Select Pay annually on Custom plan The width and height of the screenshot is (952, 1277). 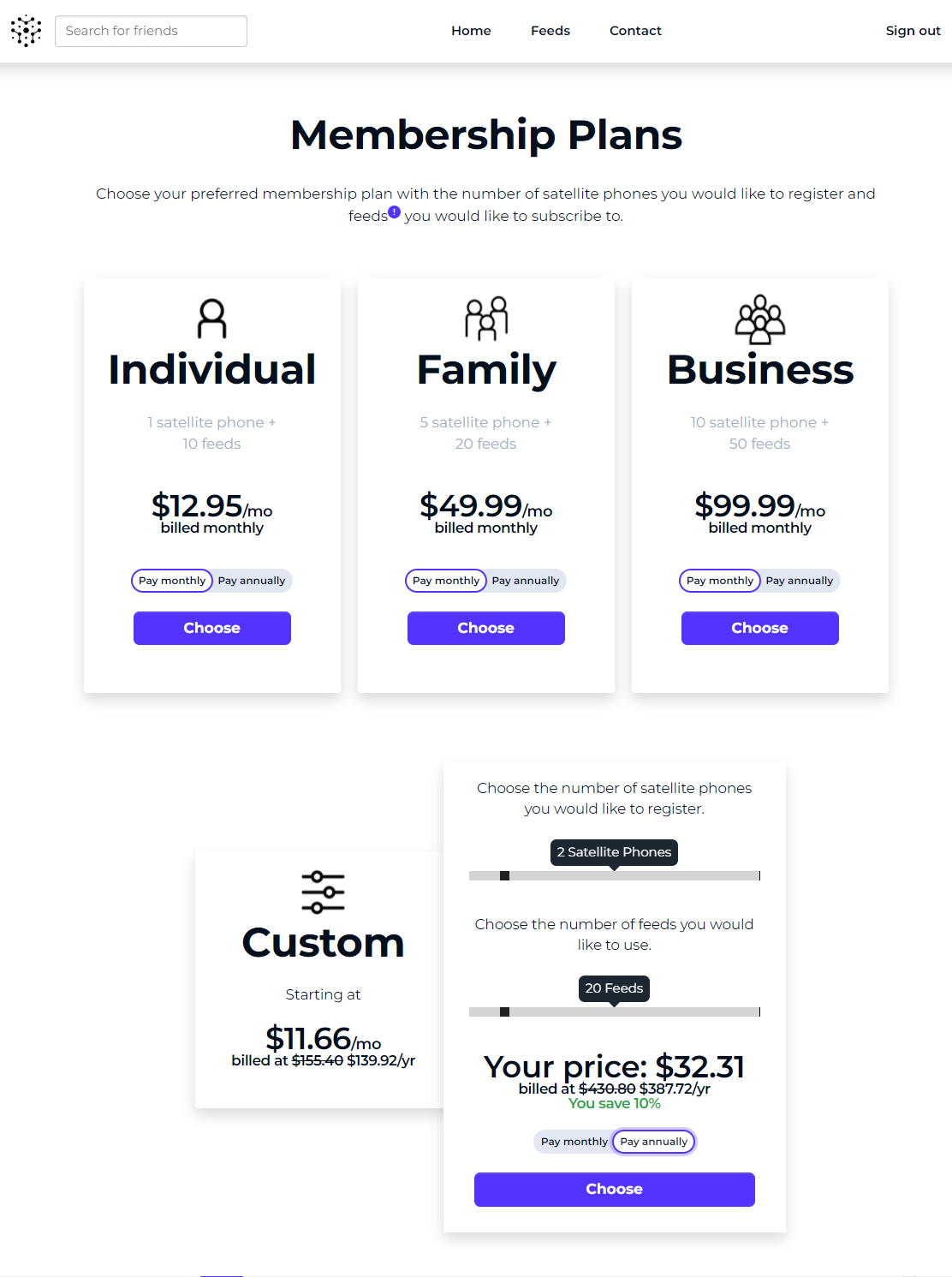[x=654, y=1142]
